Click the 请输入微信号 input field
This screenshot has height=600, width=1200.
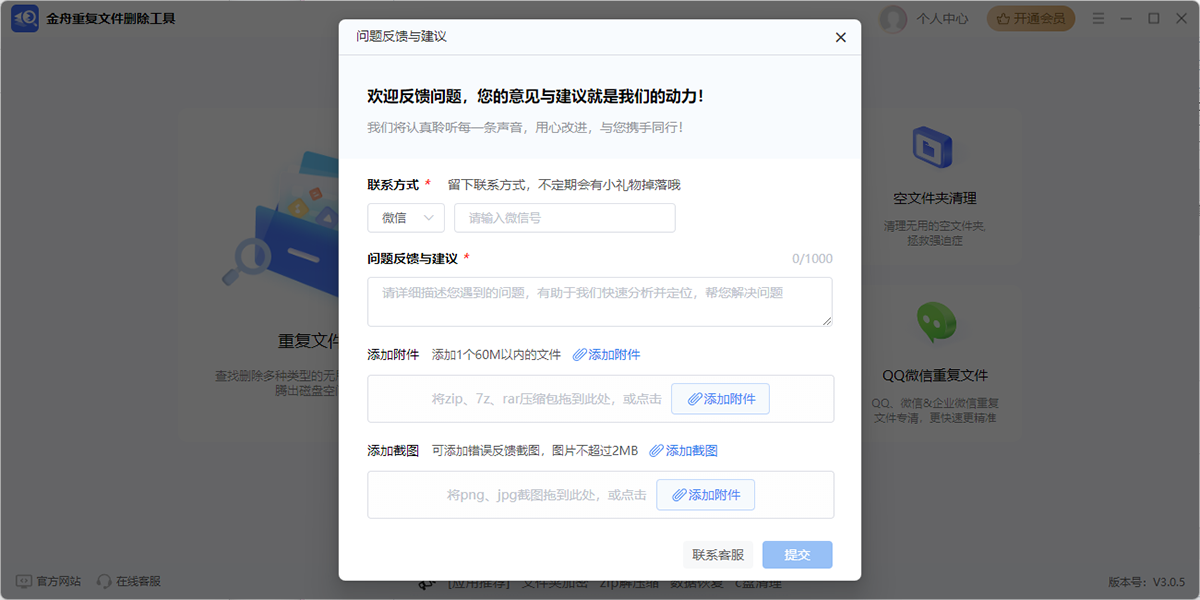tap(564, 217)
